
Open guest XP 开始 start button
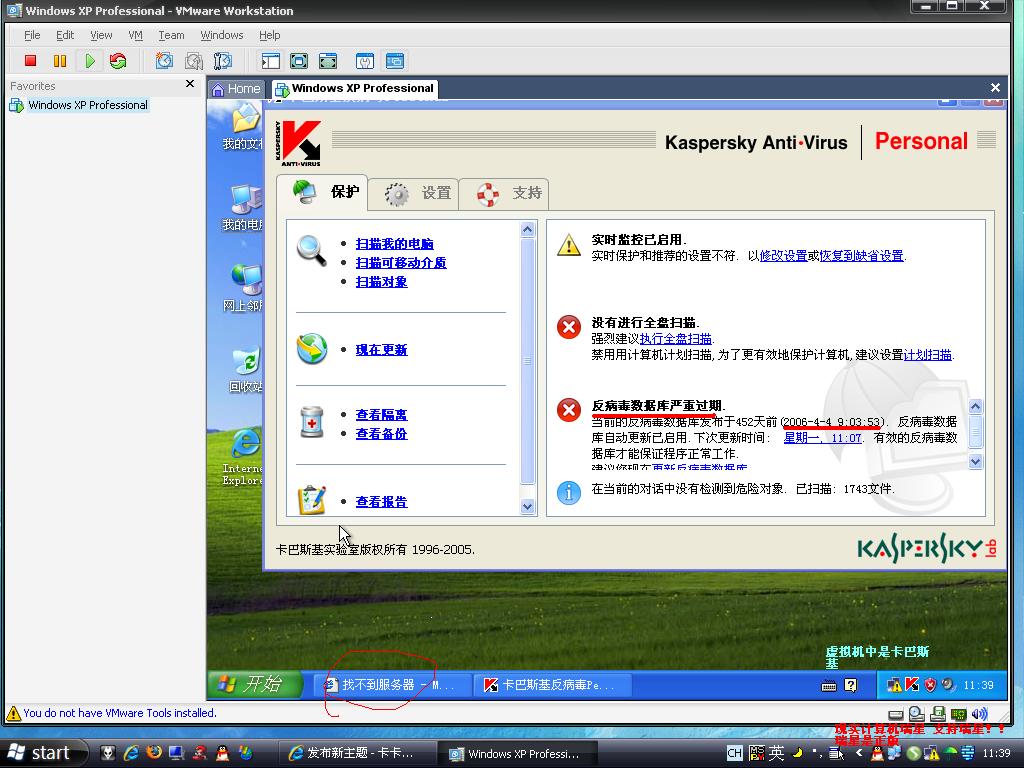coord(255,684)
